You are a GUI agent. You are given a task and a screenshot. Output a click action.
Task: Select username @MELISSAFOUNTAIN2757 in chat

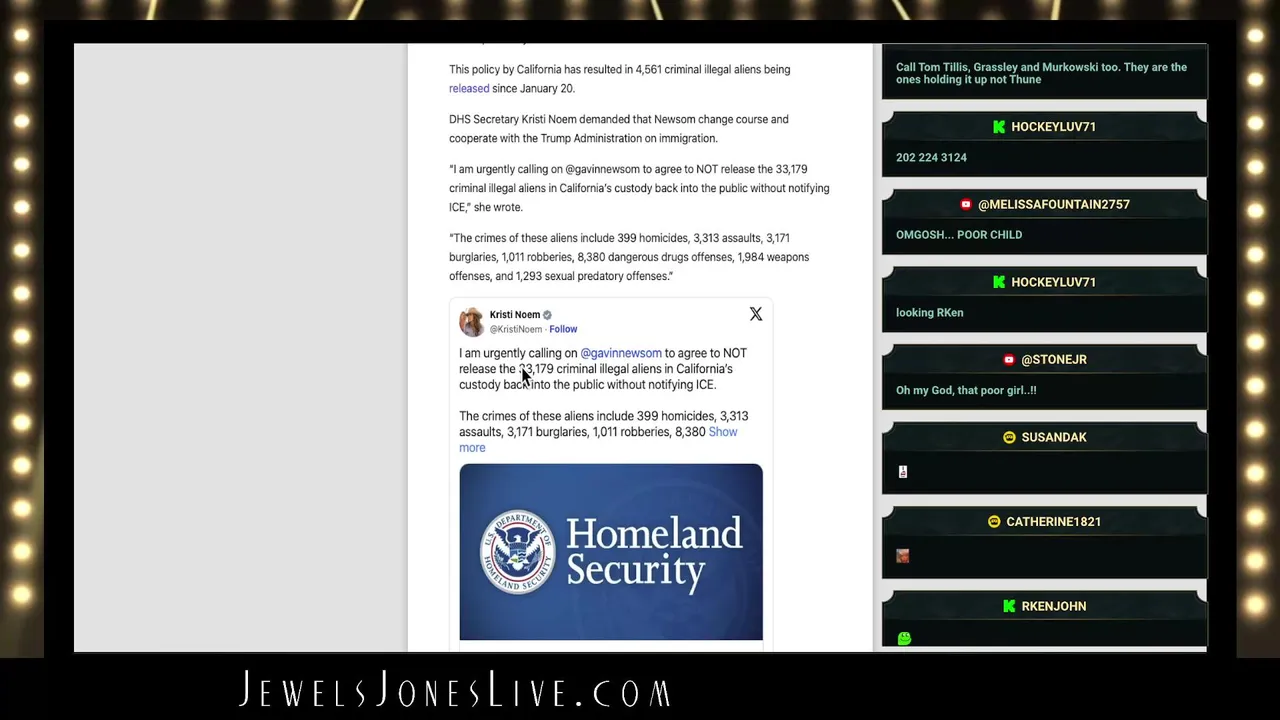click(x=1054, y=204)
